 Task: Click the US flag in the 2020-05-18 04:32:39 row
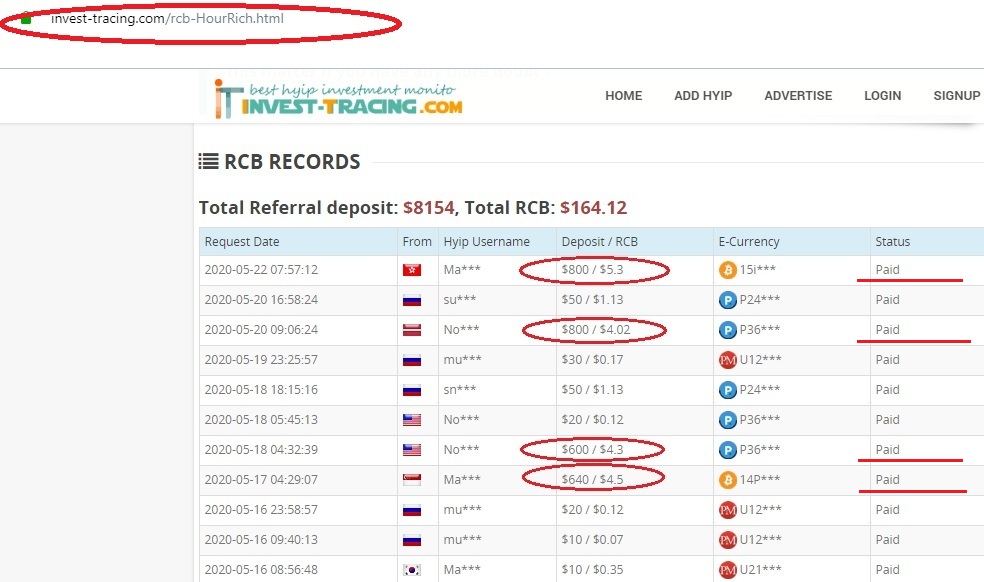pyautogui.click(x=412, y=450)
